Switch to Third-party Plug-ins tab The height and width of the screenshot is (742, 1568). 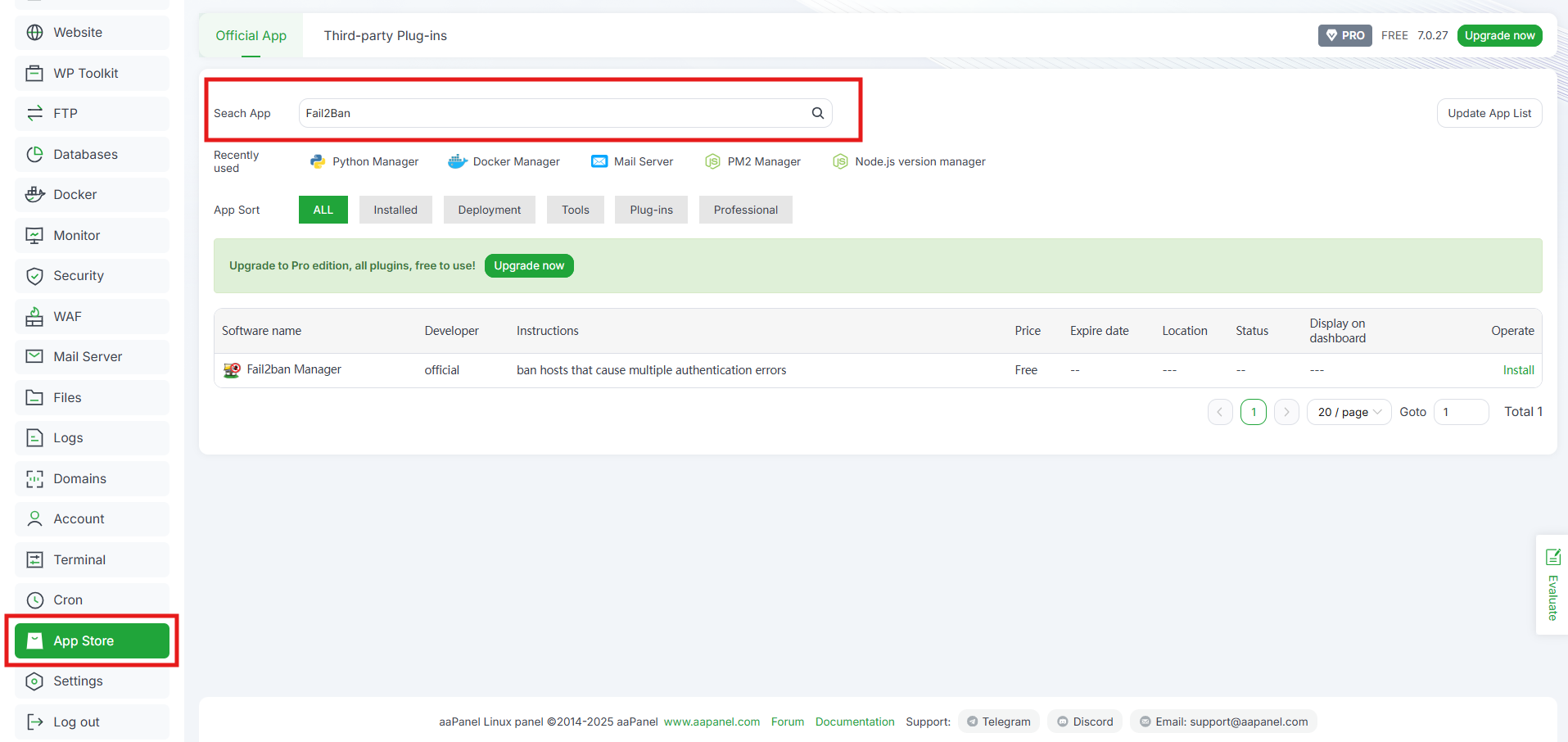pos(385,35)
